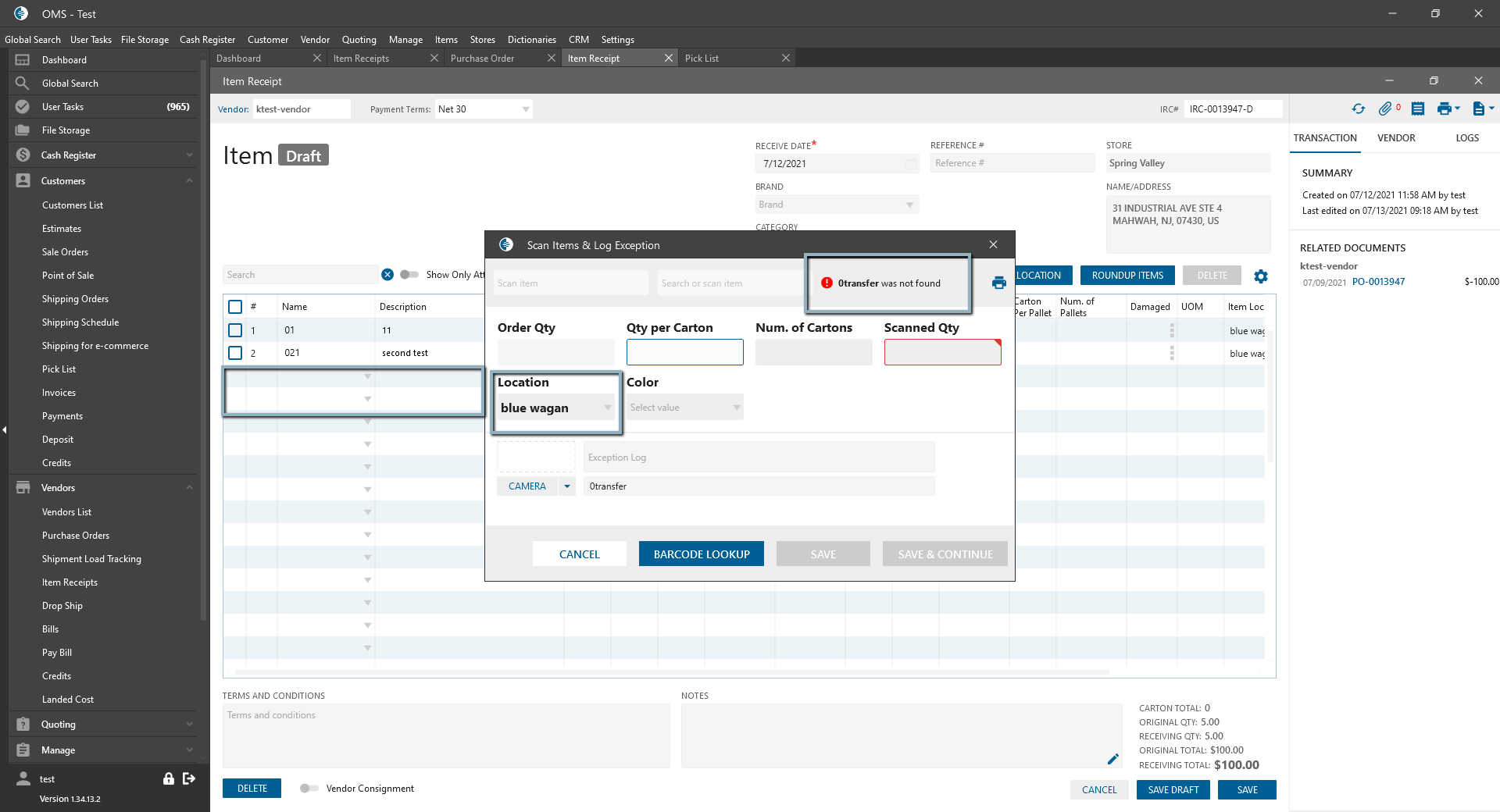This screenshot has width=1500, height=812.
Task: Open Shipment Load Tracking in the sidebar
Action: click(x=91, y=559)
